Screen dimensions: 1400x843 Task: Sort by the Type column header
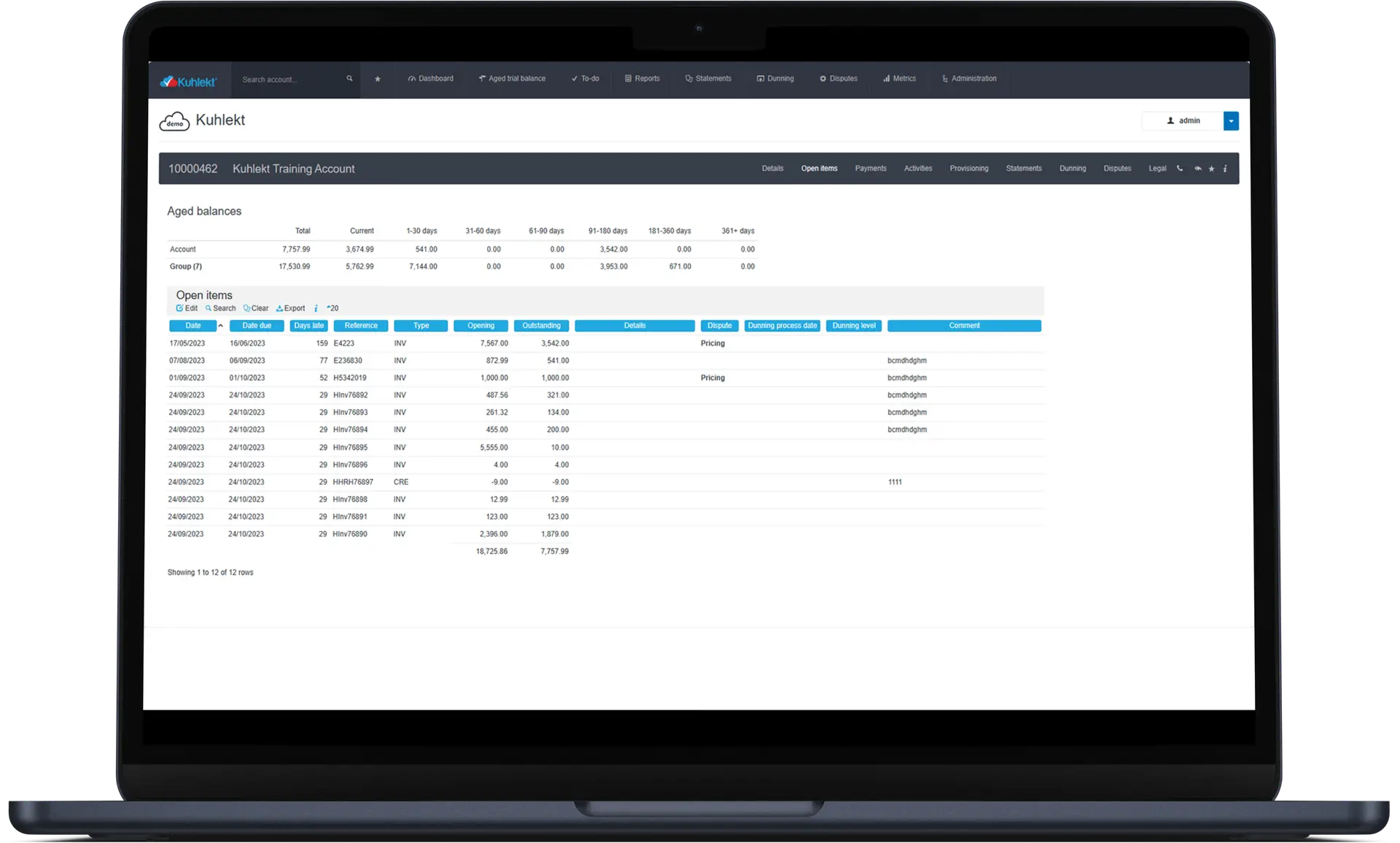tap(421, 326)
